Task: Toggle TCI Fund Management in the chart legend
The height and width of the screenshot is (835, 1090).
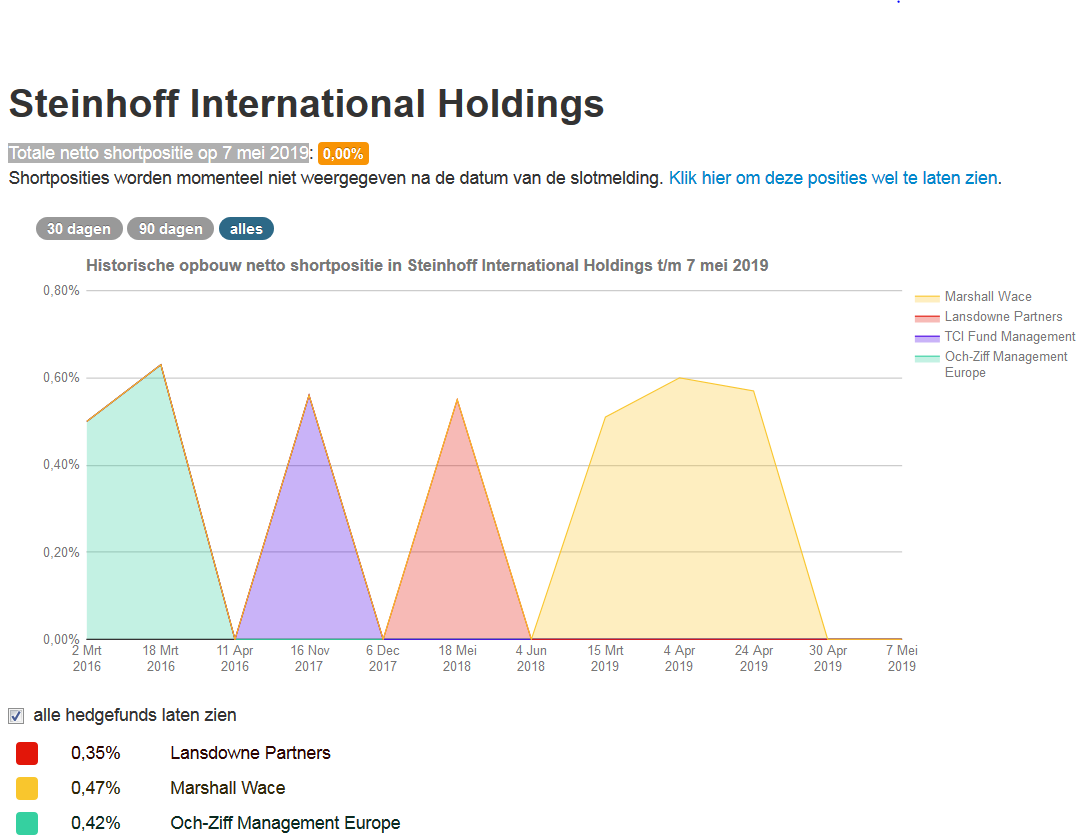Action: 1010,336
